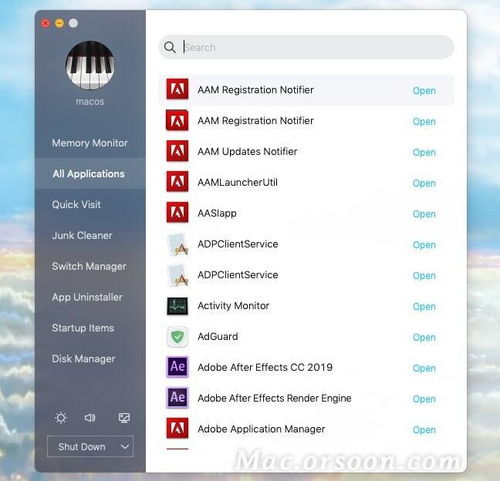Select App Uninstaller in sidebar
The height and width of the screenshot is (481, 500).
click(x=87, y=297)
